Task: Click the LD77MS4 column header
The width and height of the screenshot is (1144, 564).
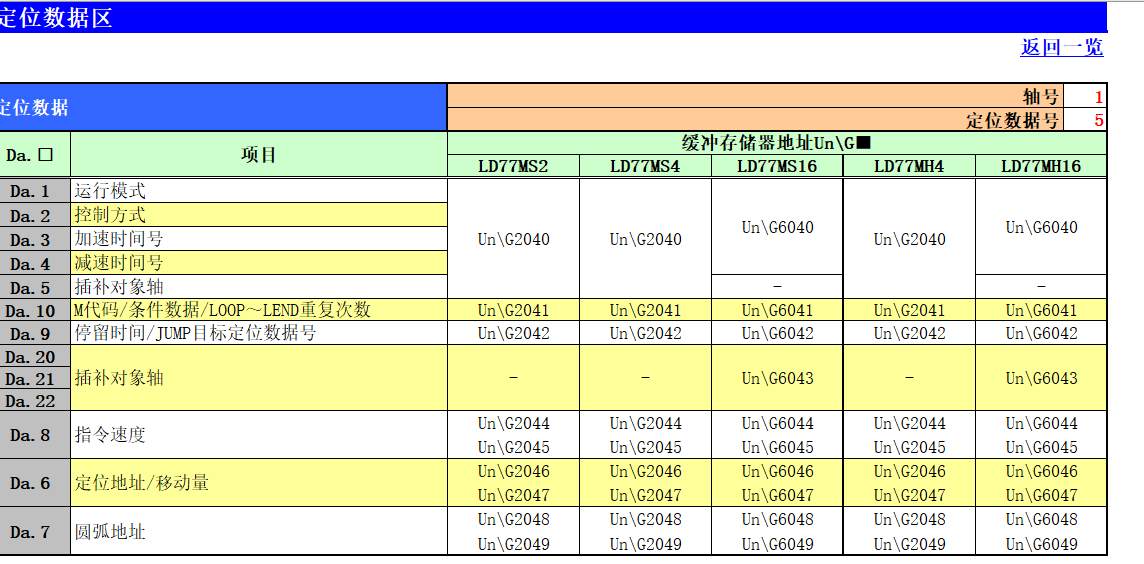Action: pyautogui.click(x=645, y=167)
